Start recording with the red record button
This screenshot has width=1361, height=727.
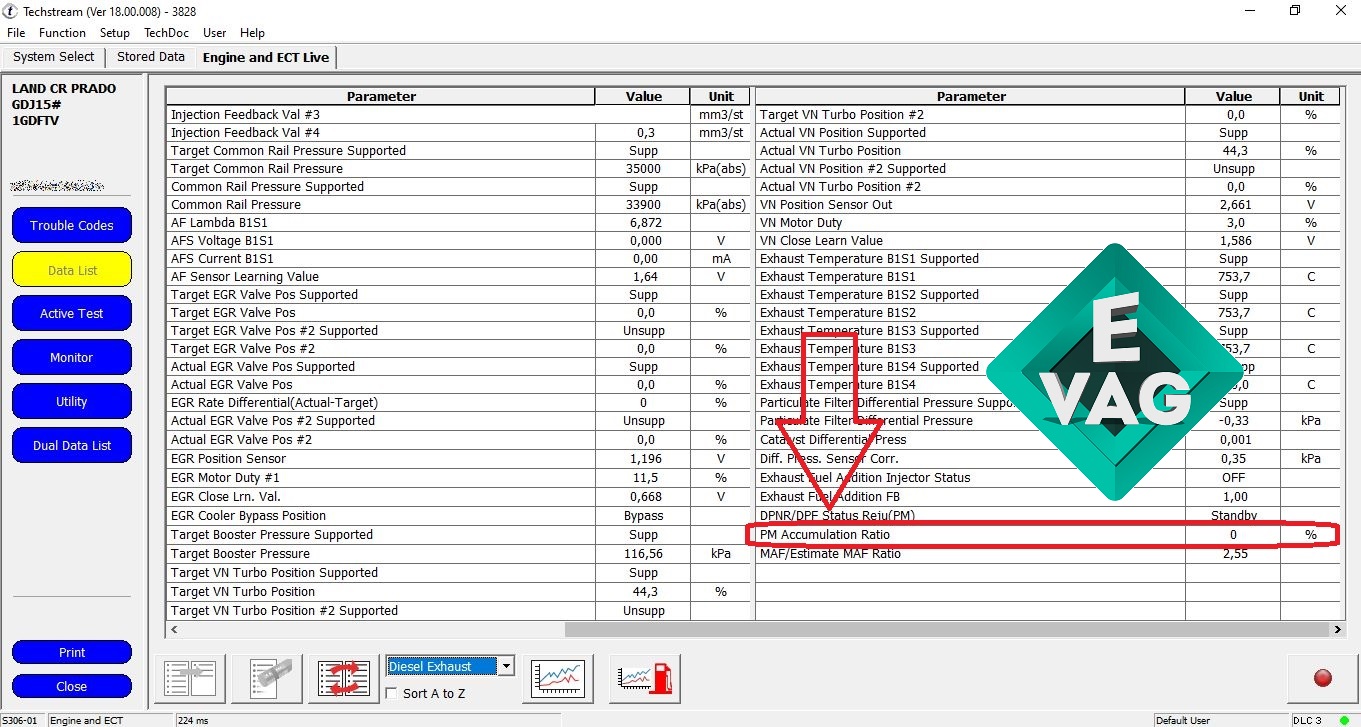tap(1322, 679)
